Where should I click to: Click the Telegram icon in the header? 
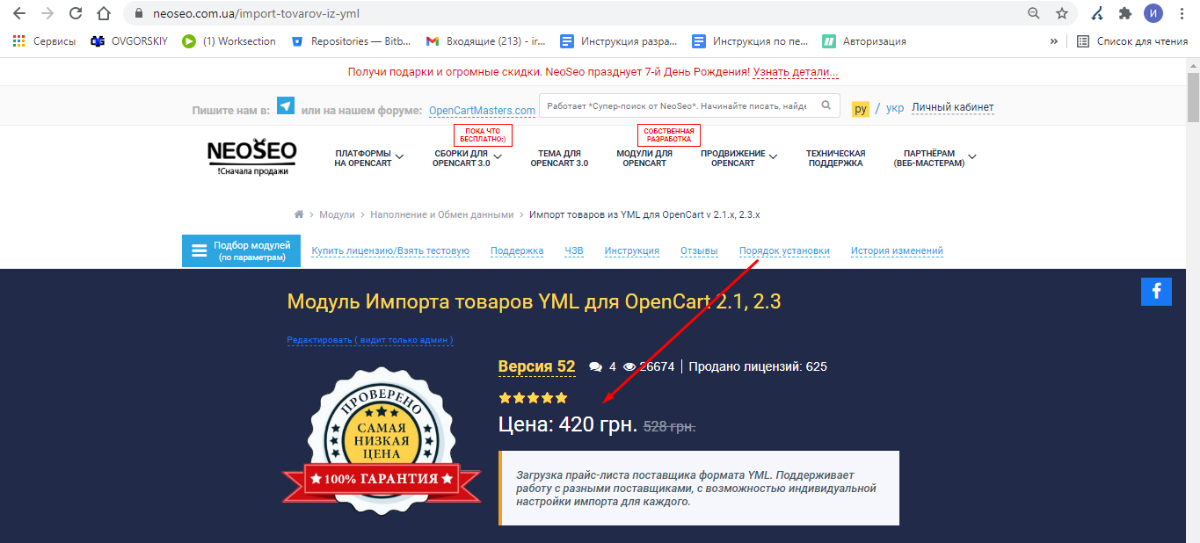click(286, 106)
